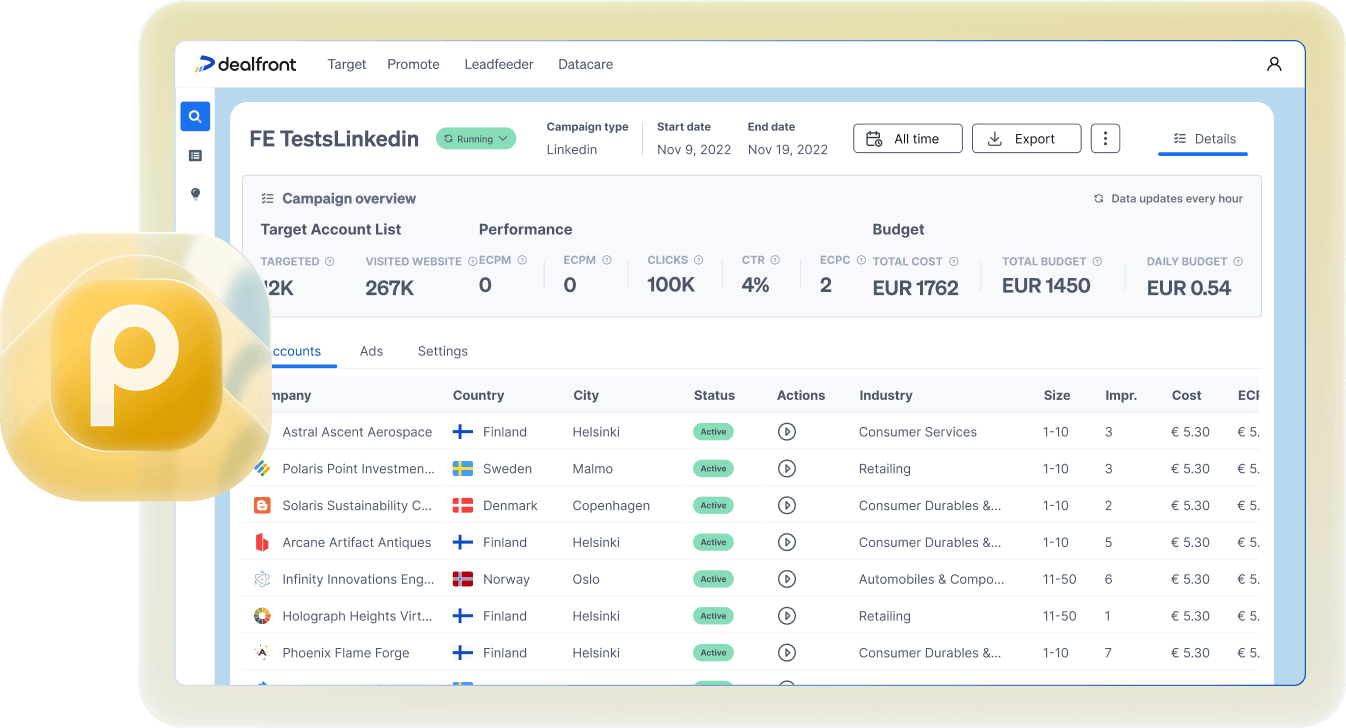Viewport: 1346px width, 728px height.
Task: Play action for Arcane Artifact Antiques
Action: point(787,542)
